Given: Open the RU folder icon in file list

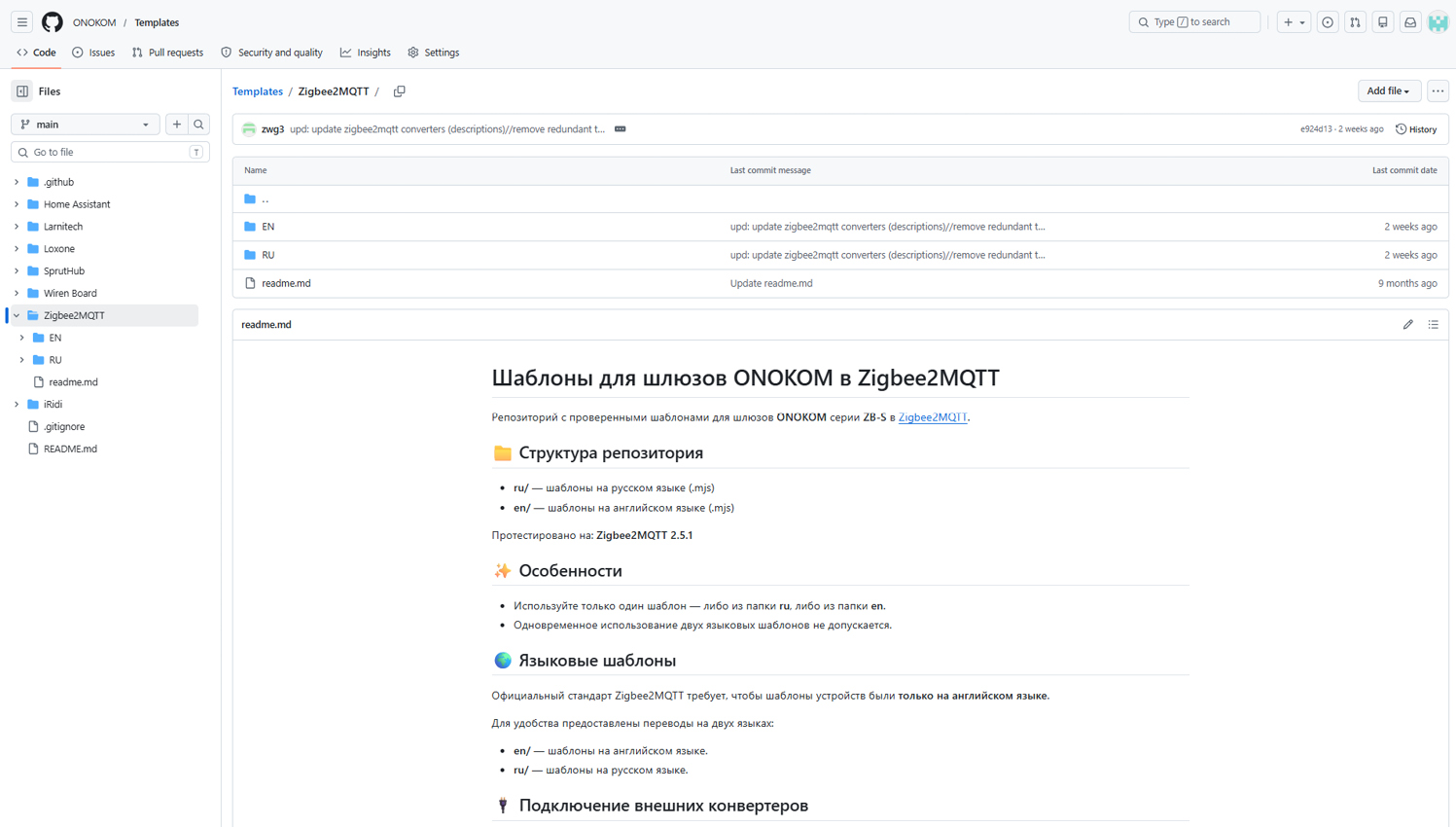Looking at the screenshot, I should (x=250, y=255).
